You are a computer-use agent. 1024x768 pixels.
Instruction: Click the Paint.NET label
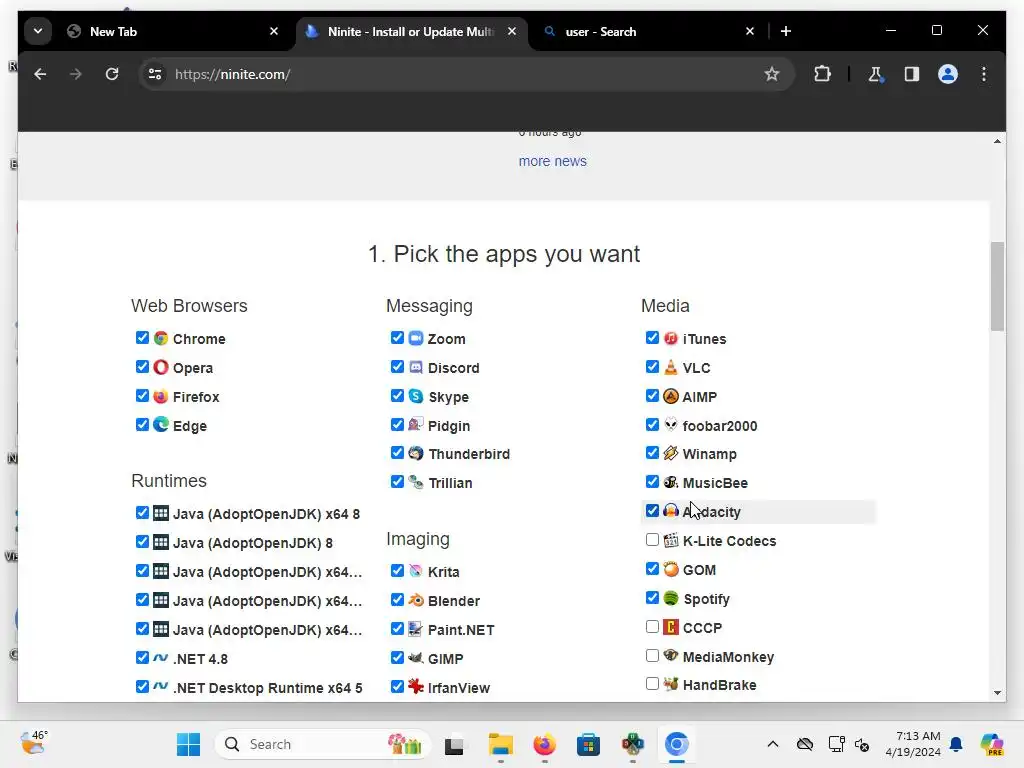[461, 630]
